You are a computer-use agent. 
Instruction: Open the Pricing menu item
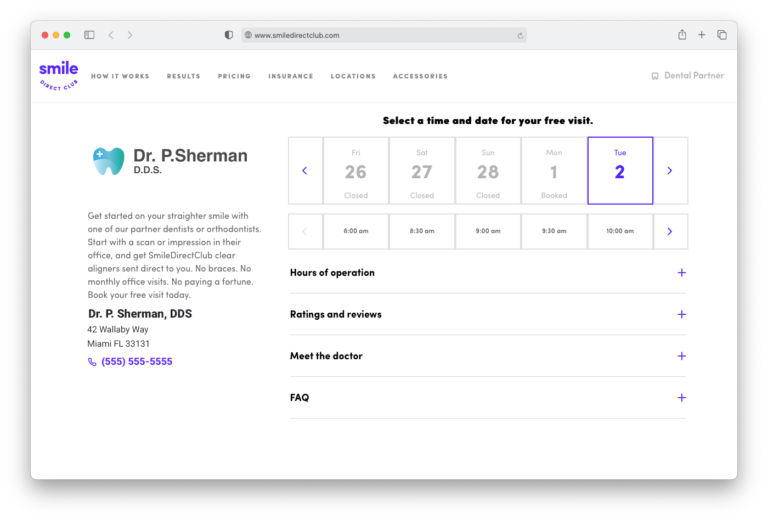click(234, 76)
